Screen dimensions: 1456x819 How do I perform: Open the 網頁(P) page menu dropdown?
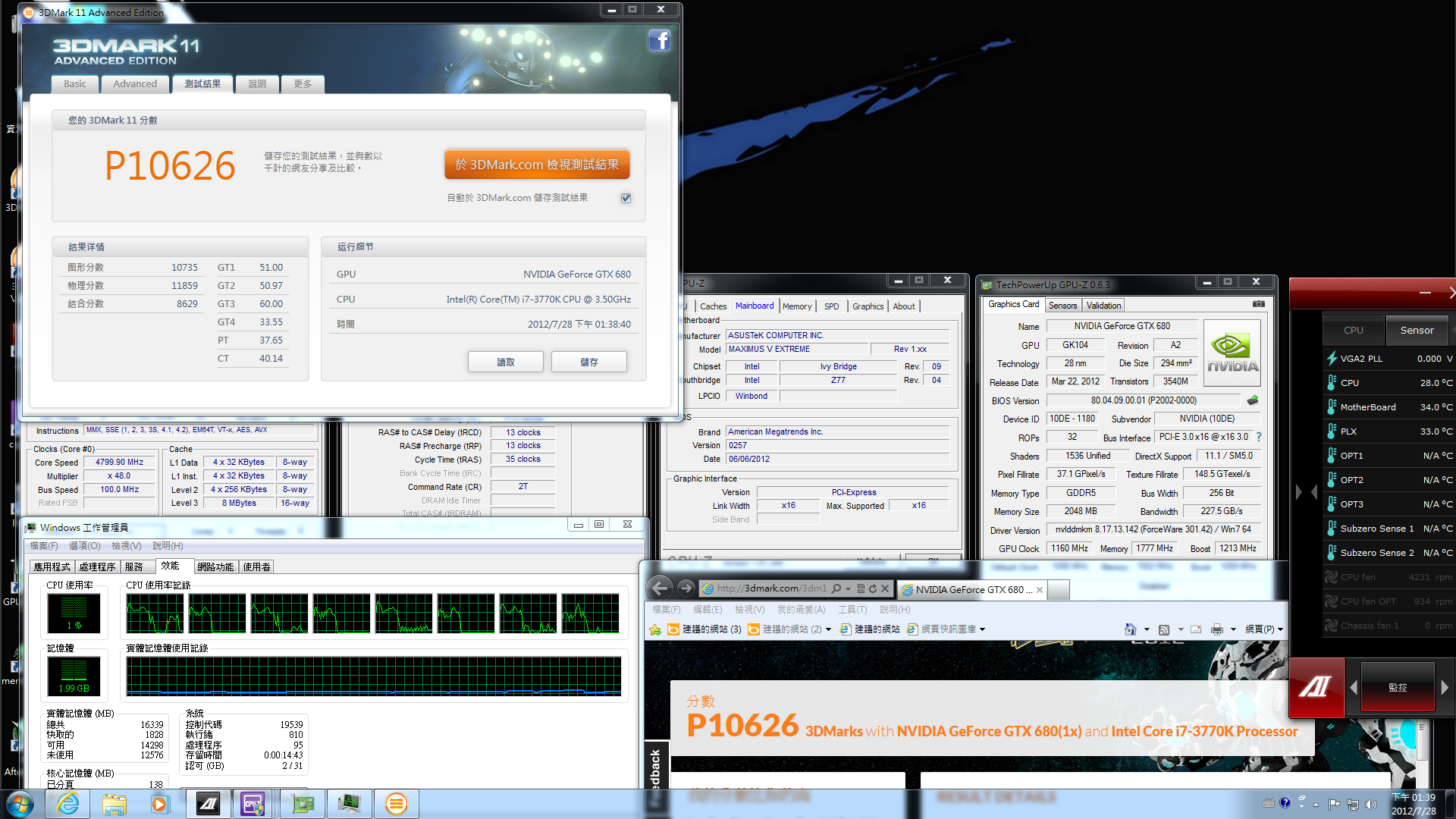[1263, 629]
